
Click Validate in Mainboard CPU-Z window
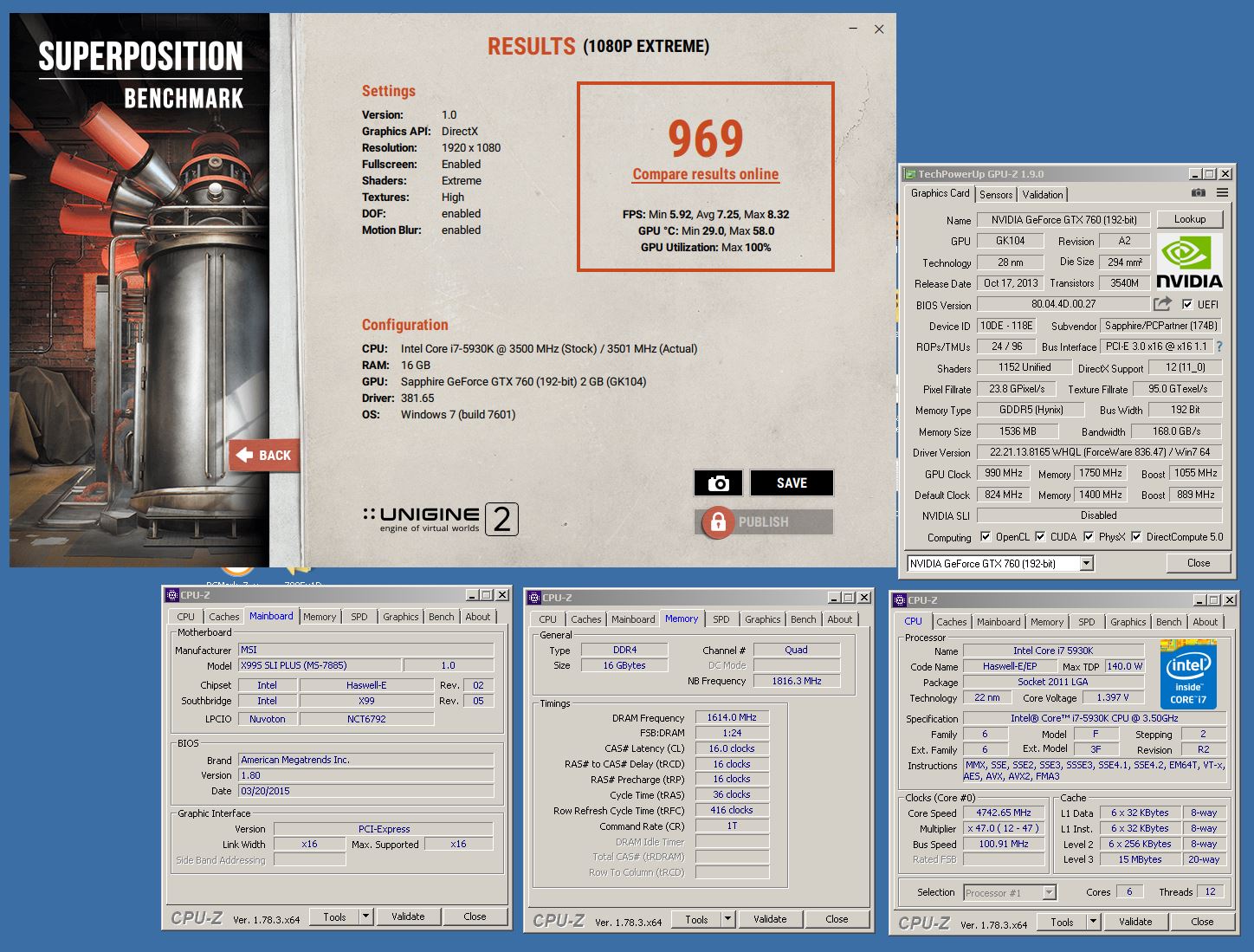click(x=408, y=916)
